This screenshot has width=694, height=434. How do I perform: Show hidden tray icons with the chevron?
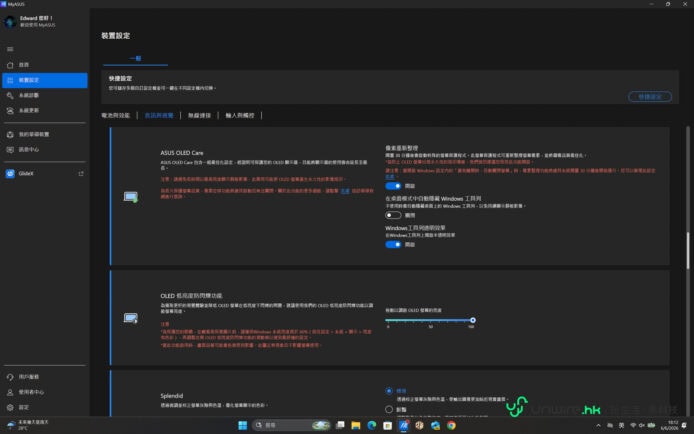598,425
